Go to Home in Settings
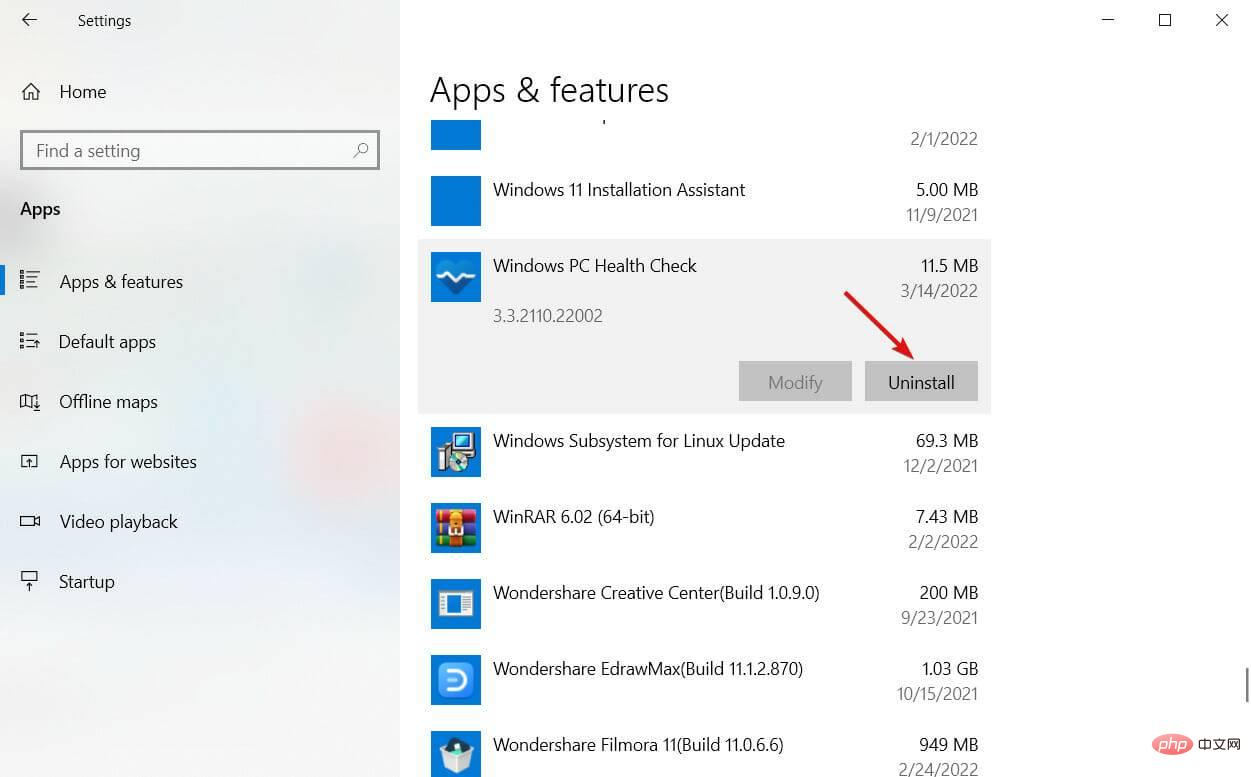The height and width of the screenshot is (777, 1251). point(82,92)
